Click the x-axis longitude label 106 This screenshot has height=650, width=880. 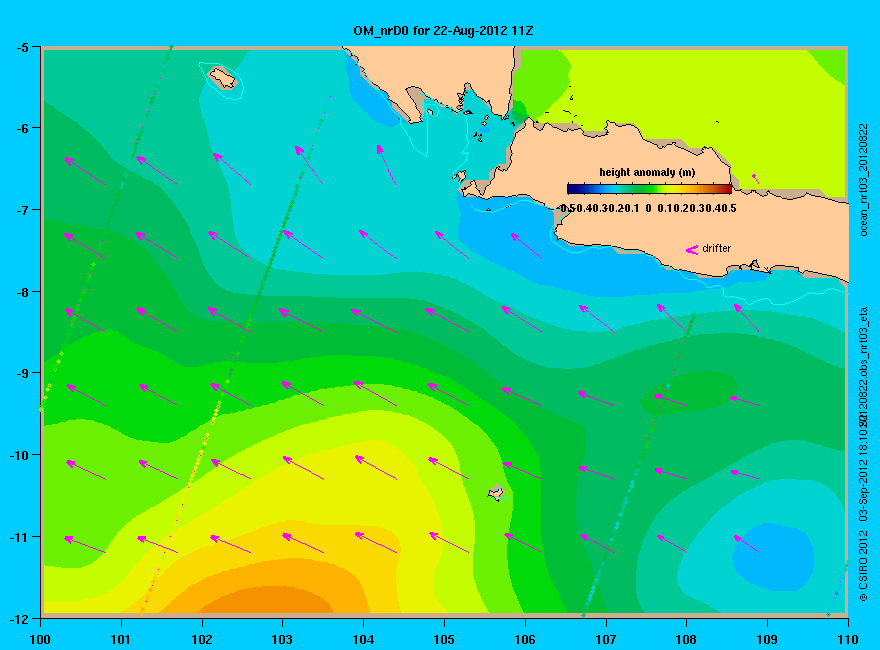[525, 639]
